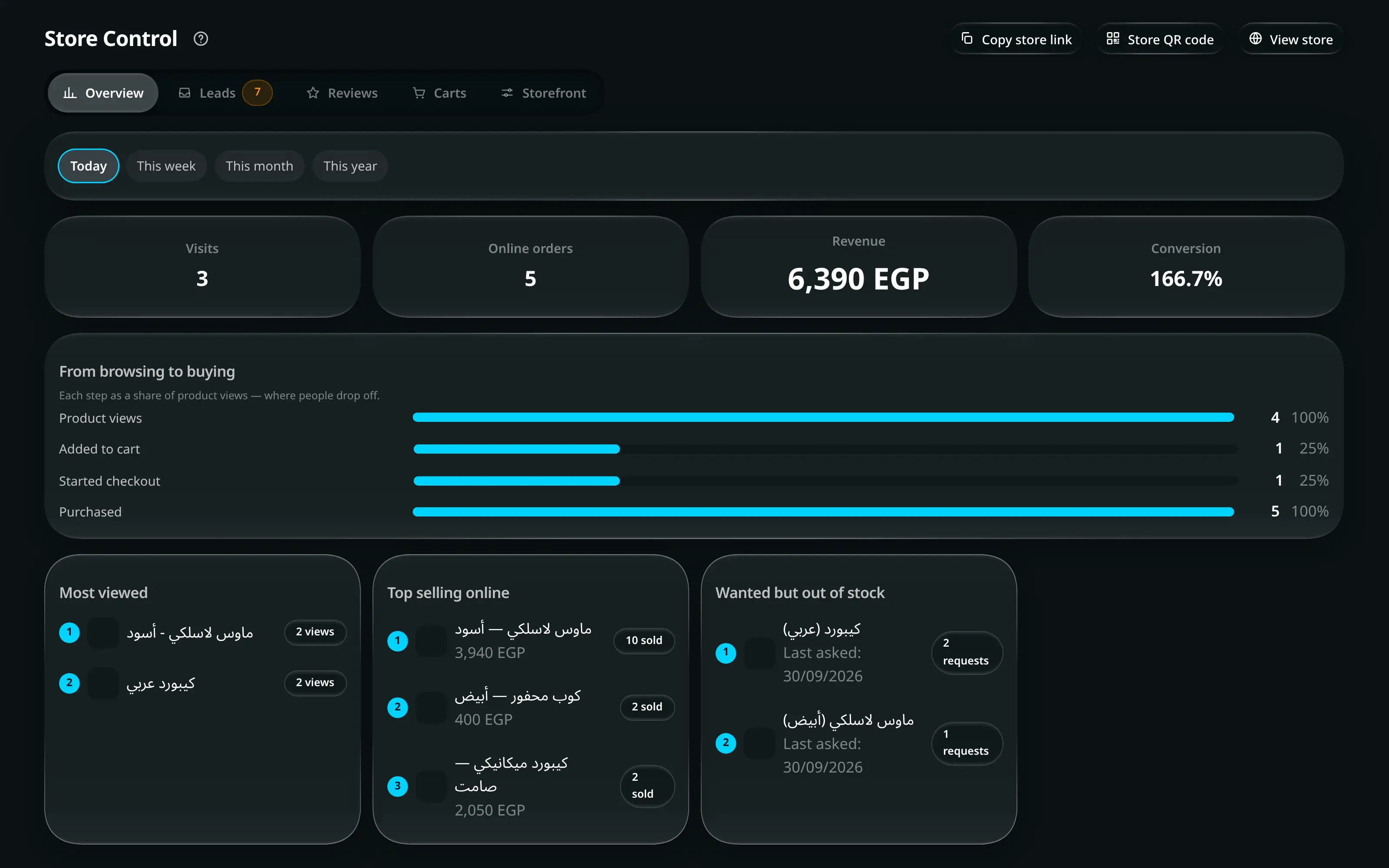Click thumbnail of 2-requests out-of-stock item
Screen dimensions: 1389x868
click(x=760, y=653)
